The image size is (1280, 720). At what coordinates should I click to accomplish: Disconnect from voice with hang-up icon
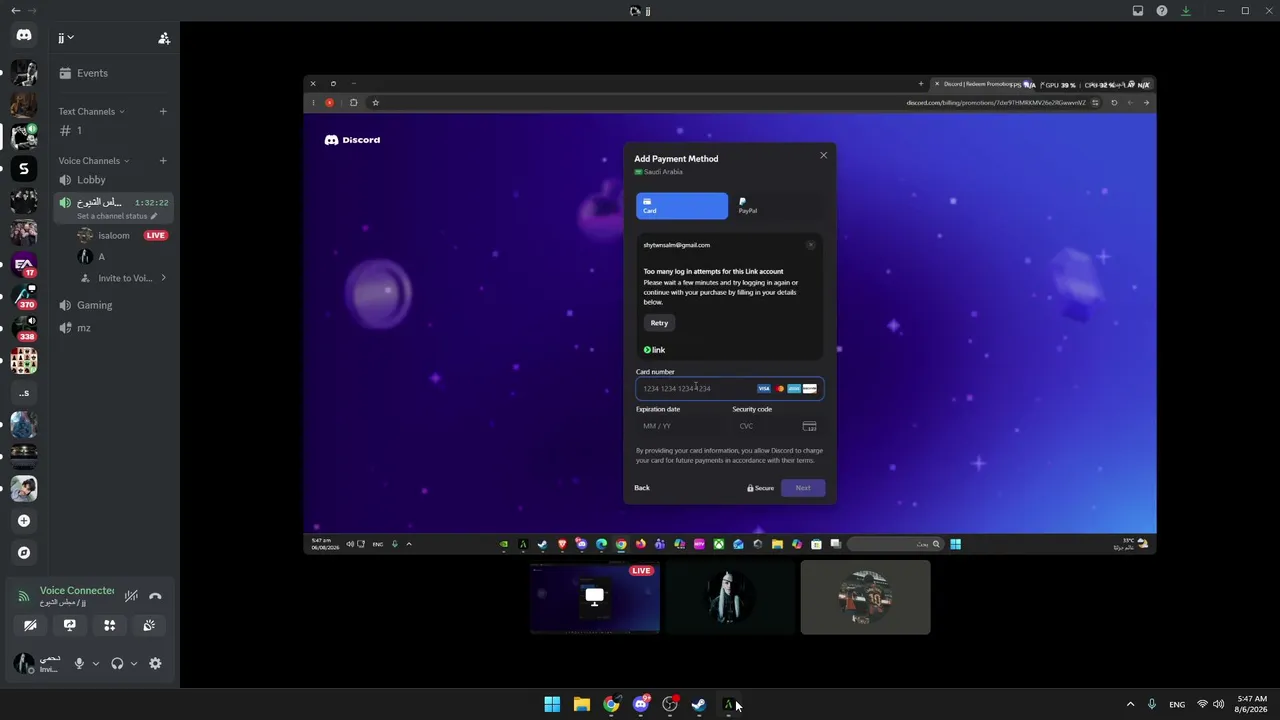click(x=155, y=596)
